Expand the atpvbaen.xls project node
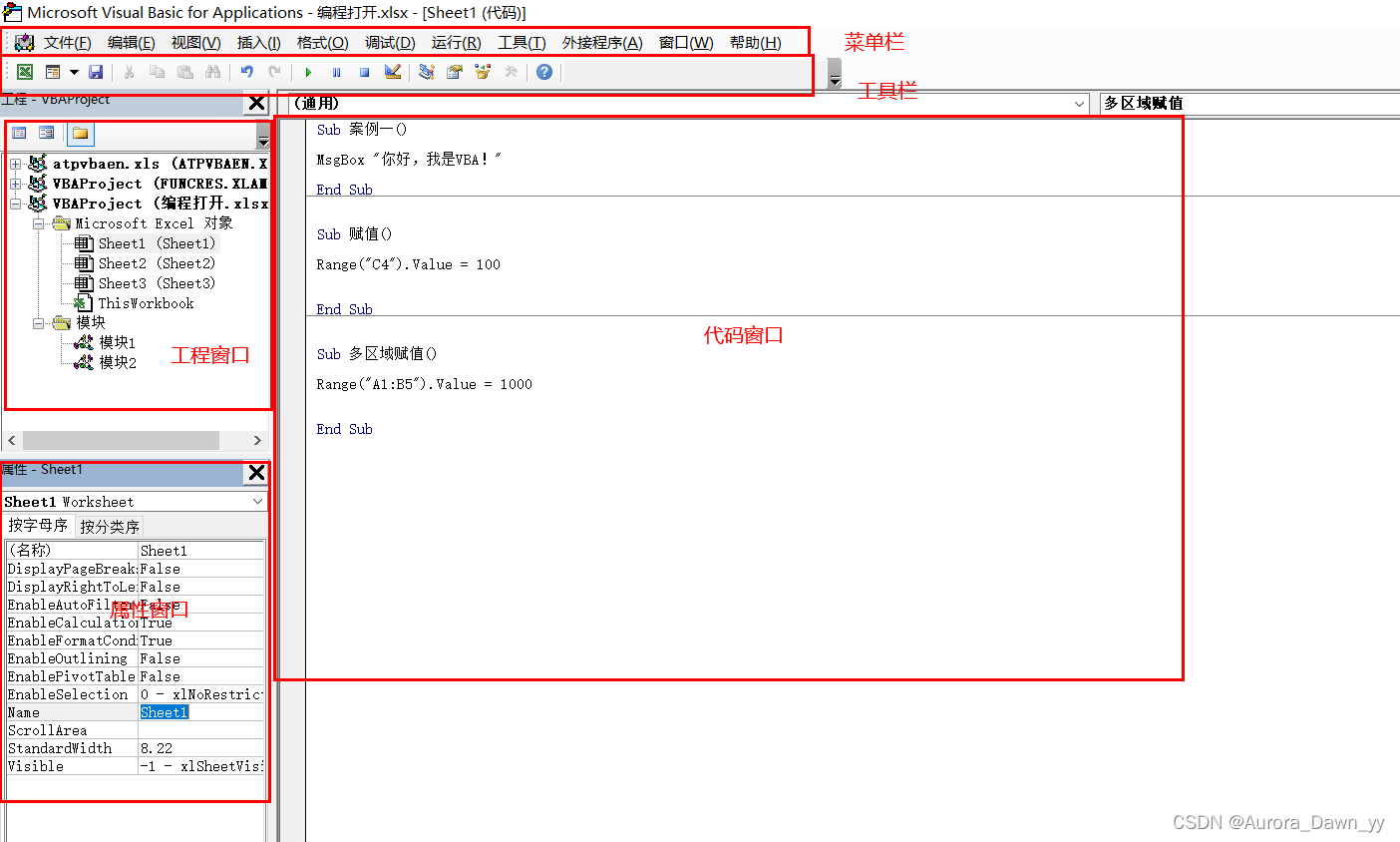 (x=16, y=164)
